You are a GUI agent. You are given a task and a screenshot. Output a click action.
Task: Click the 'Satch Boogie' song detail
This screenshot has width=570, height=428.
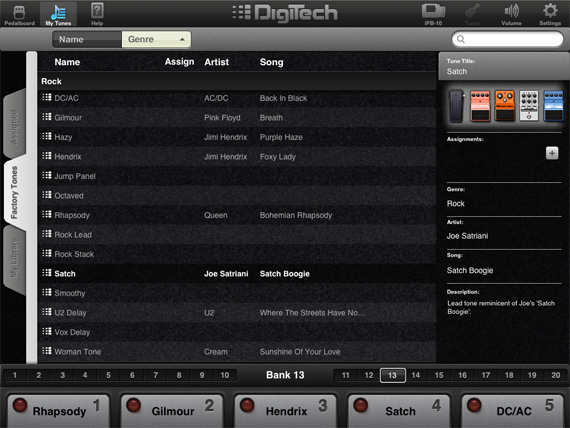tap(470, 270)
